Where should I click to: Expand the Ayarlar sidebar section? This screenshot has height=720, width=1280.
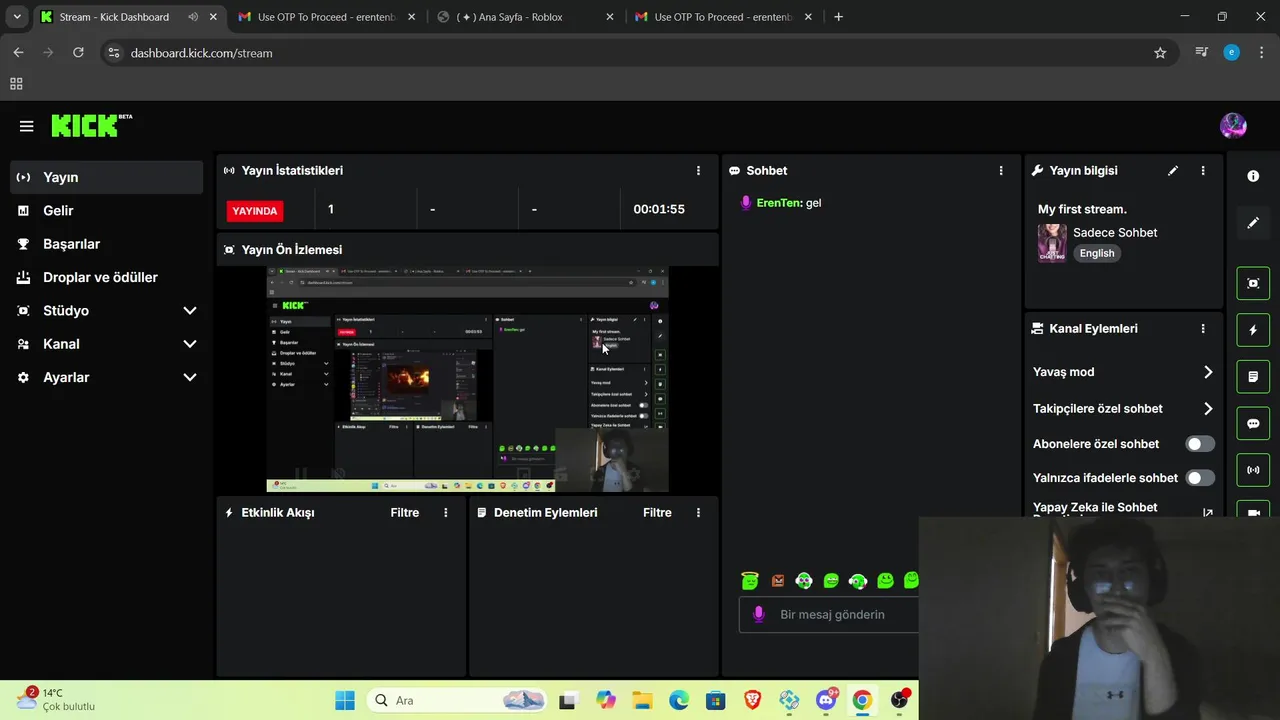coord(190,378)
